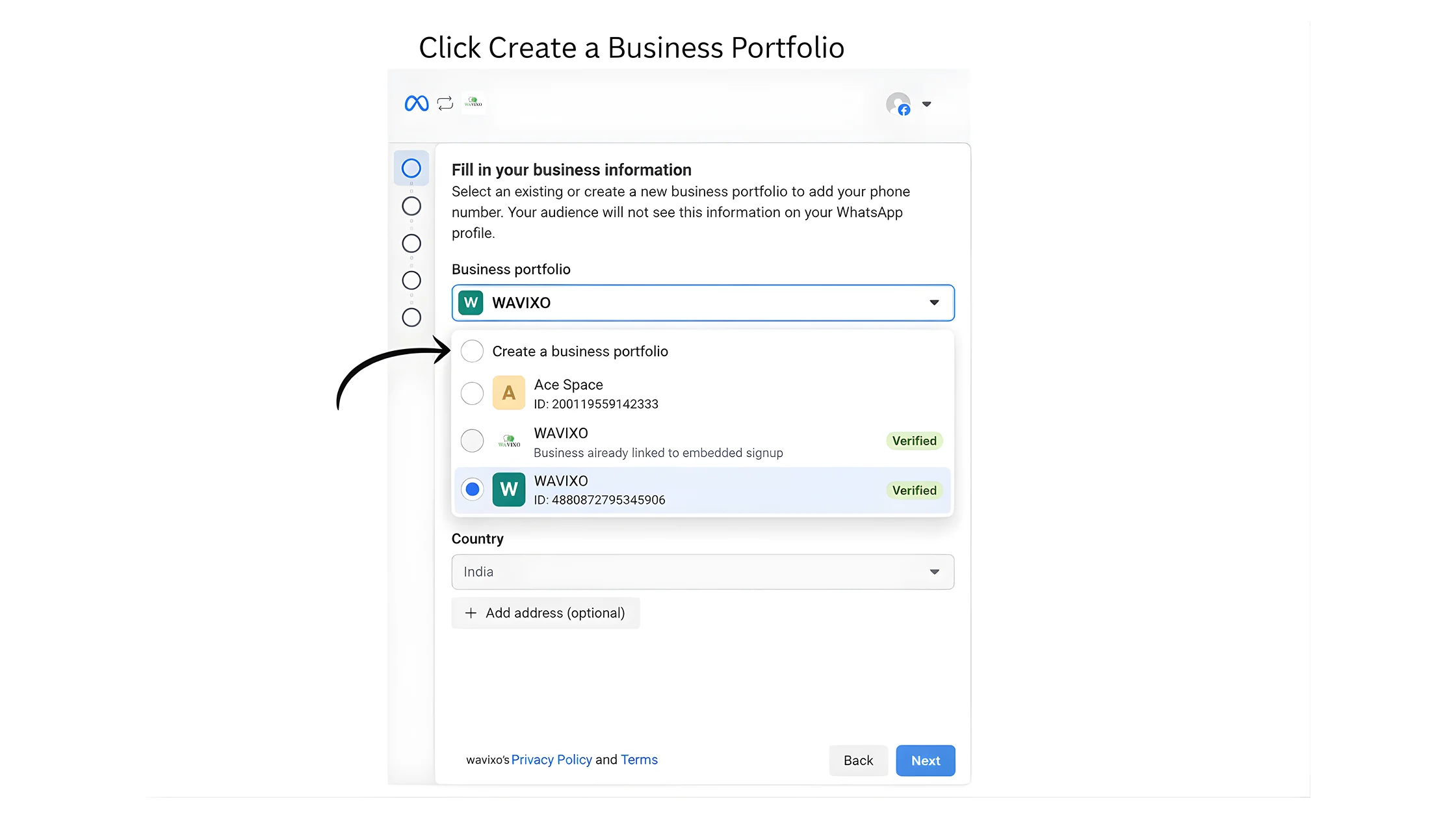Open the Terms link
Image resolution: width=1456 pixels, height=819 pixels.
tap(639, 759)
